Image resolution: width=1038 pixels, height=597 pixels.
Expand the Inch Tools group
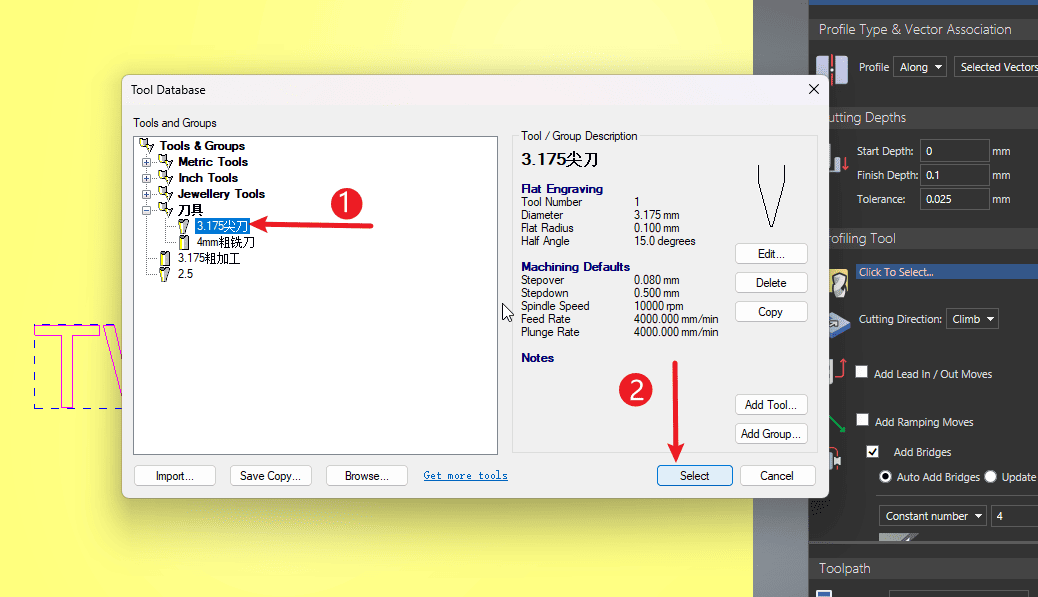coord(147,178)
